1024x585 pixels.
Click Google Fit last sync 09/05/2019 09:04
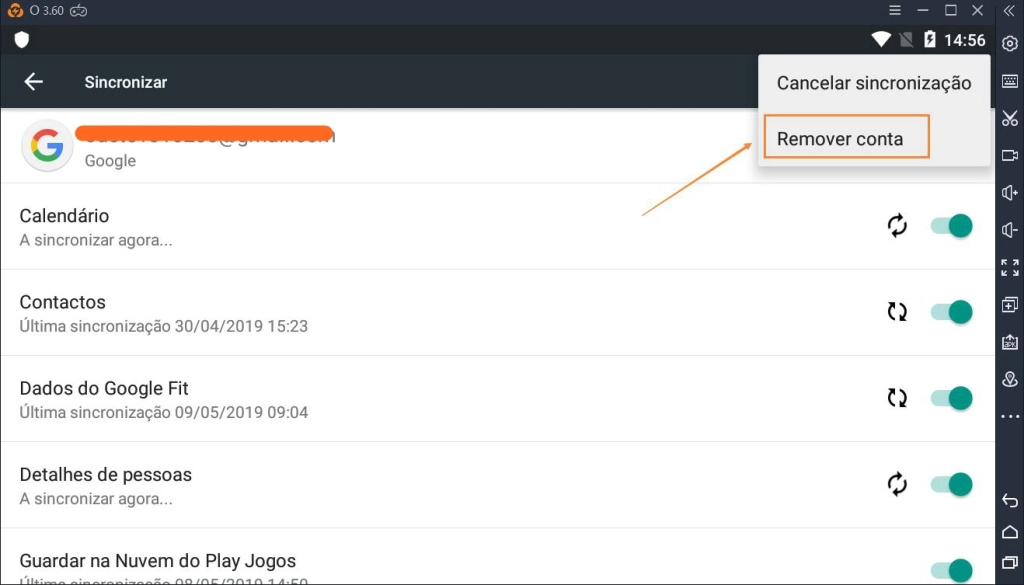(241, 412)
